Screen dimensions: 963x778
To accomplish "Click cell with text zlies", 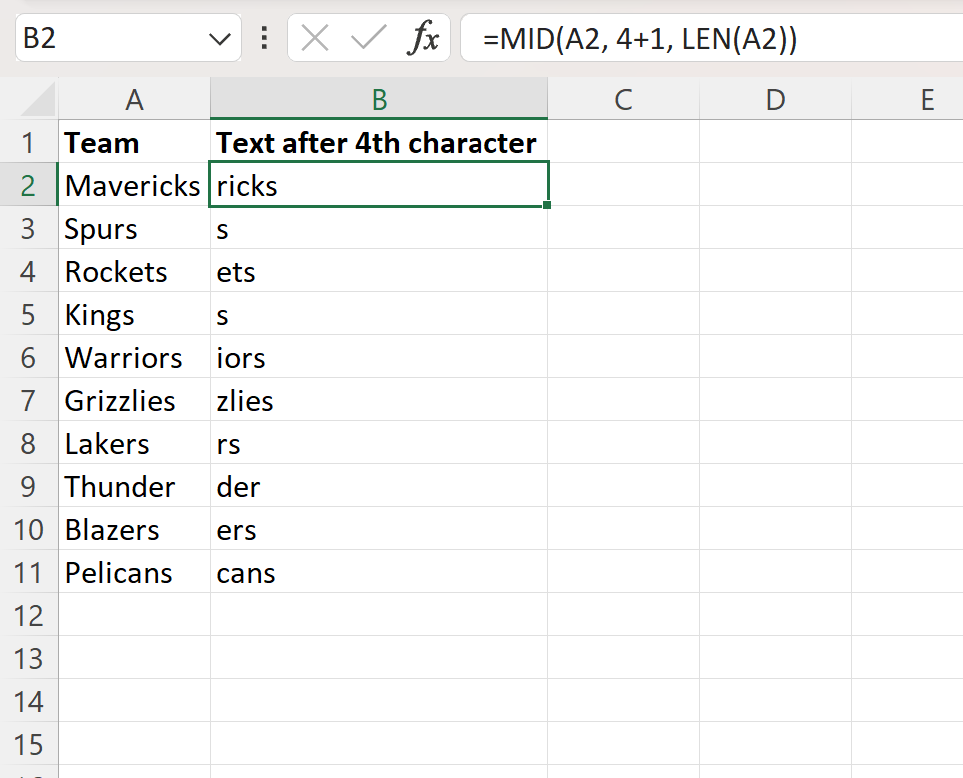I will point(379,400).
